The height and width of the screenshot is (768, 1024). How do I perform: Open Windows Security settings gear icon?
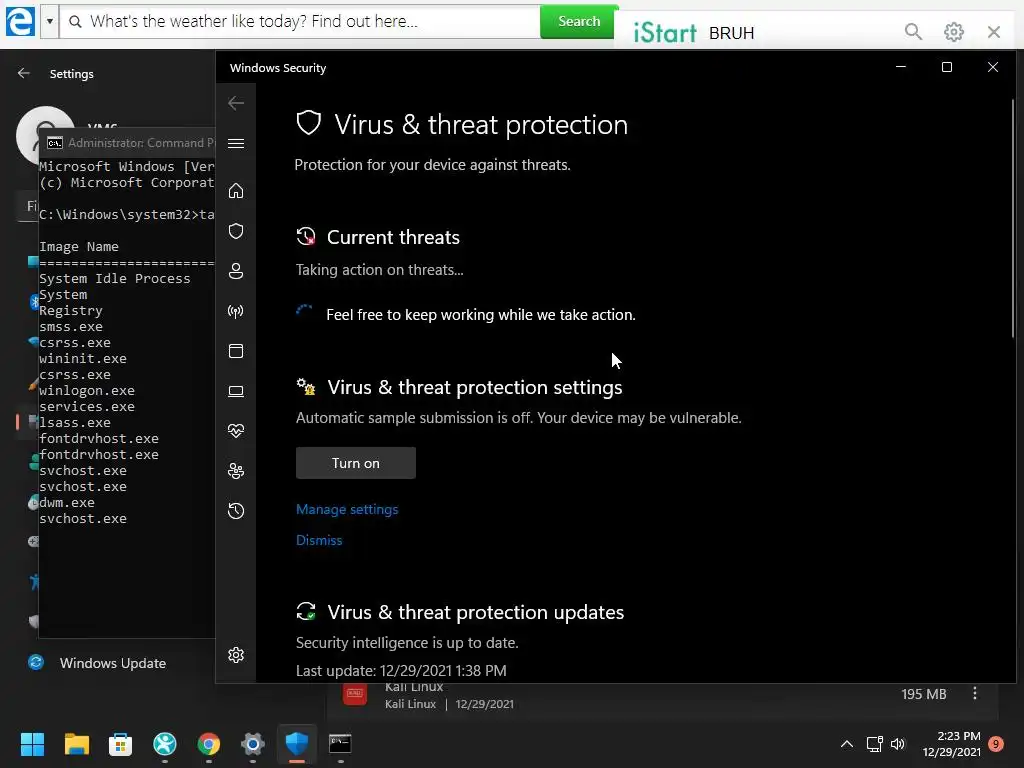pos(236,655)
